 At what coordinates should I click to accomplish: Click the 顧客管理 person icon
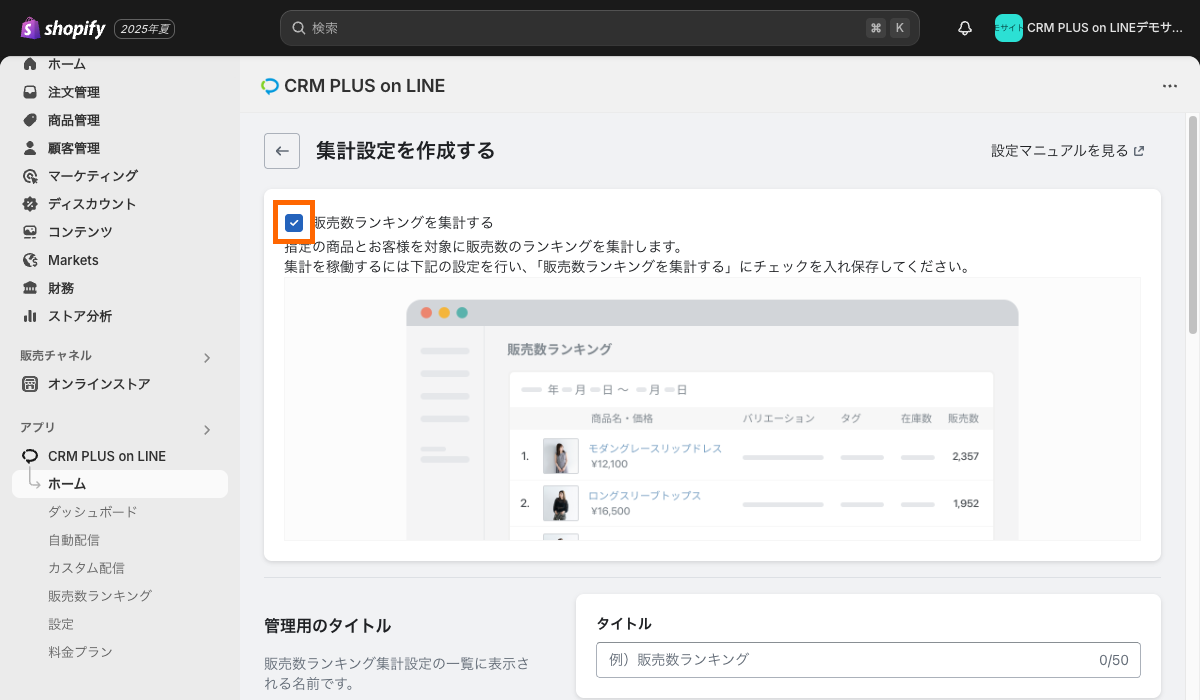click(30, 148)
